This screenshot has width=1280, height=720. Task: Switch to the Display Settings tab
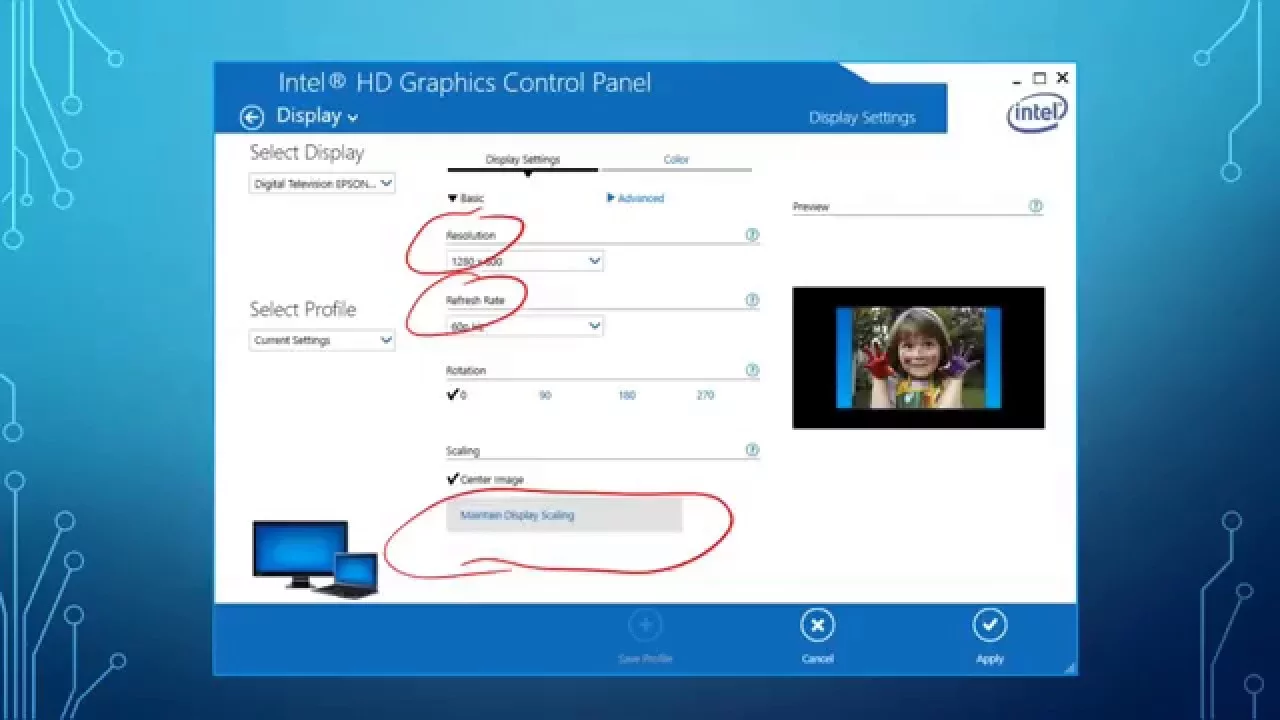coord(523,159)
